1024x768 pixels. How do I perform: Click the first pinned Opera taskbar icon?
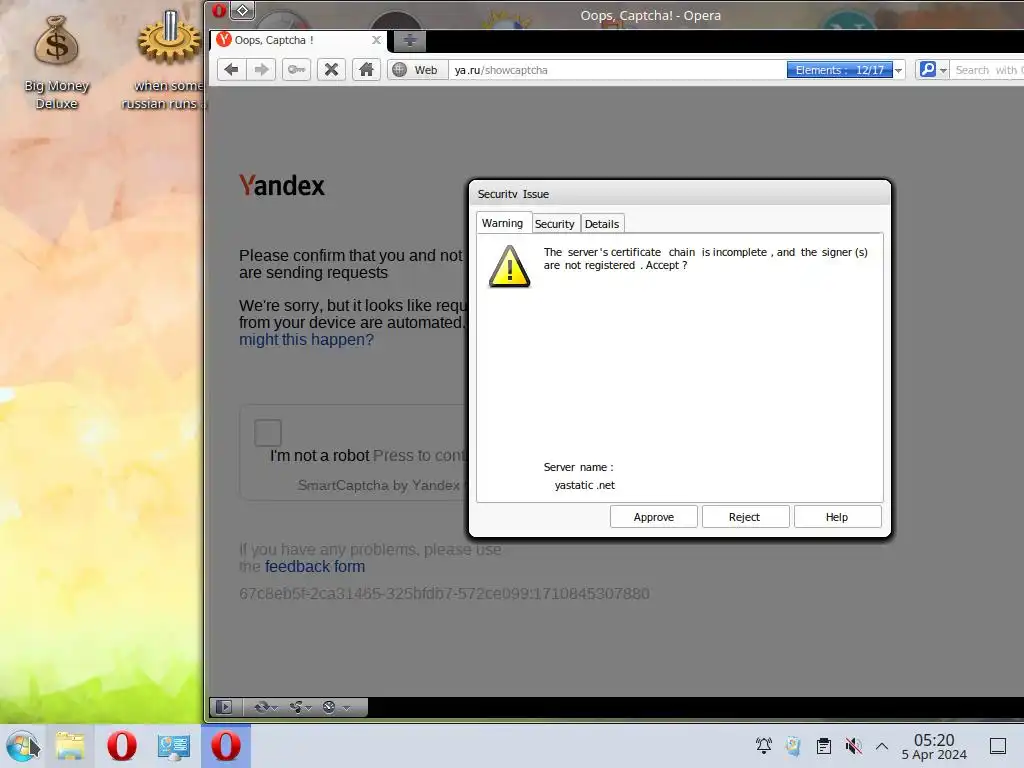pyautogui.click(x=121, y=746)
